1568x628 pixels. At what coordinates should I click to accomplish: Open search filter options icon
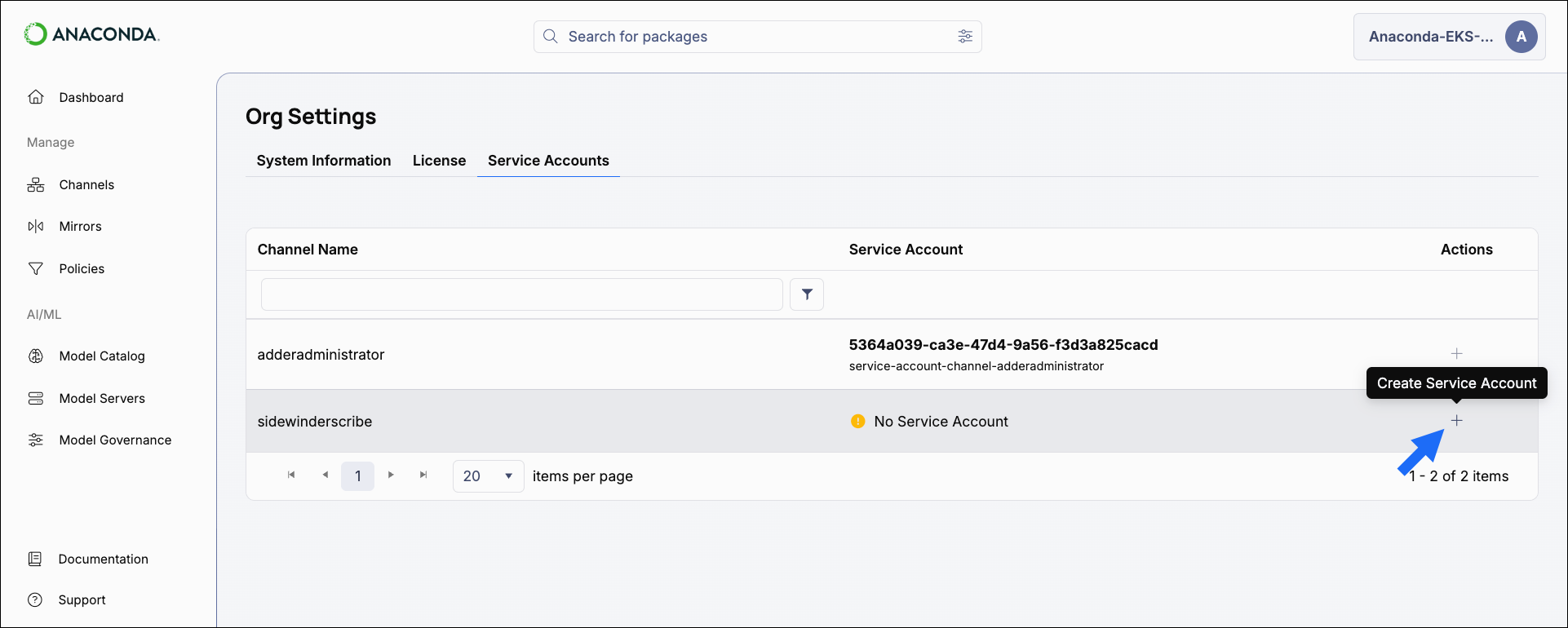[965, 37]
